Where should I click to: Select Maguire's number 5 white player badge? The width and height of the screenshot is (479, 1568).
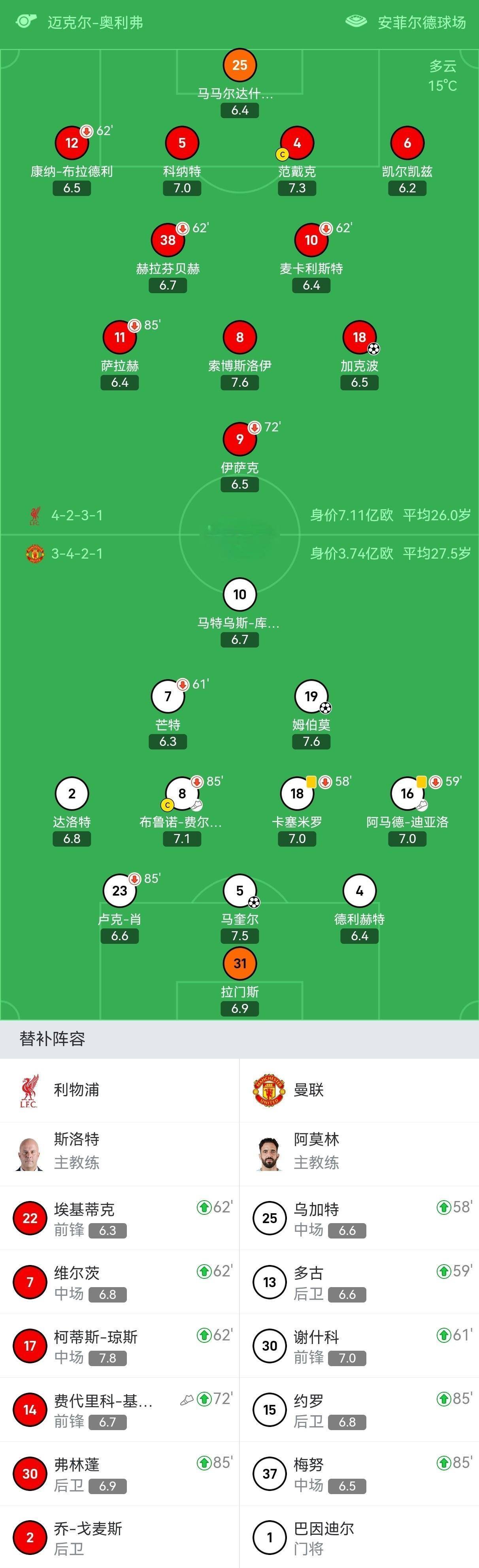(x=240, y=891)
